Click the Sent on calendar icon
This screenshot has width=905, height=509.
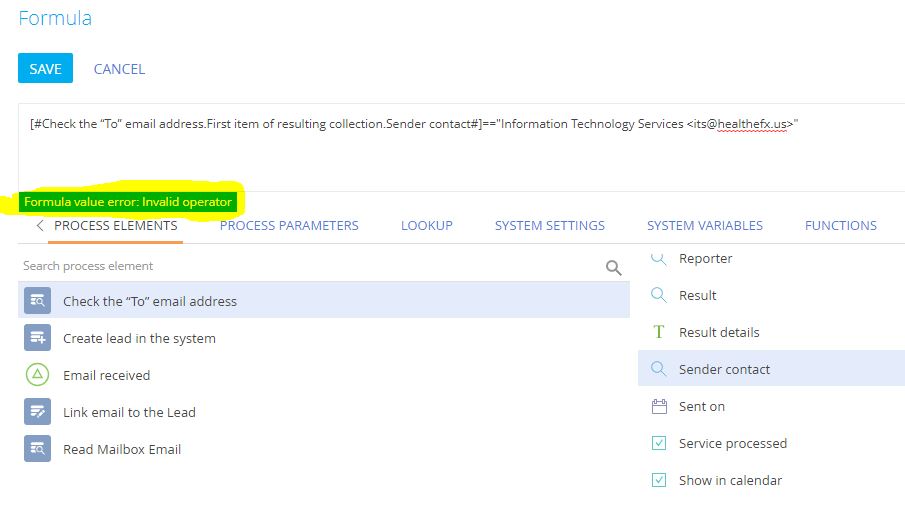tap(659, 406)
